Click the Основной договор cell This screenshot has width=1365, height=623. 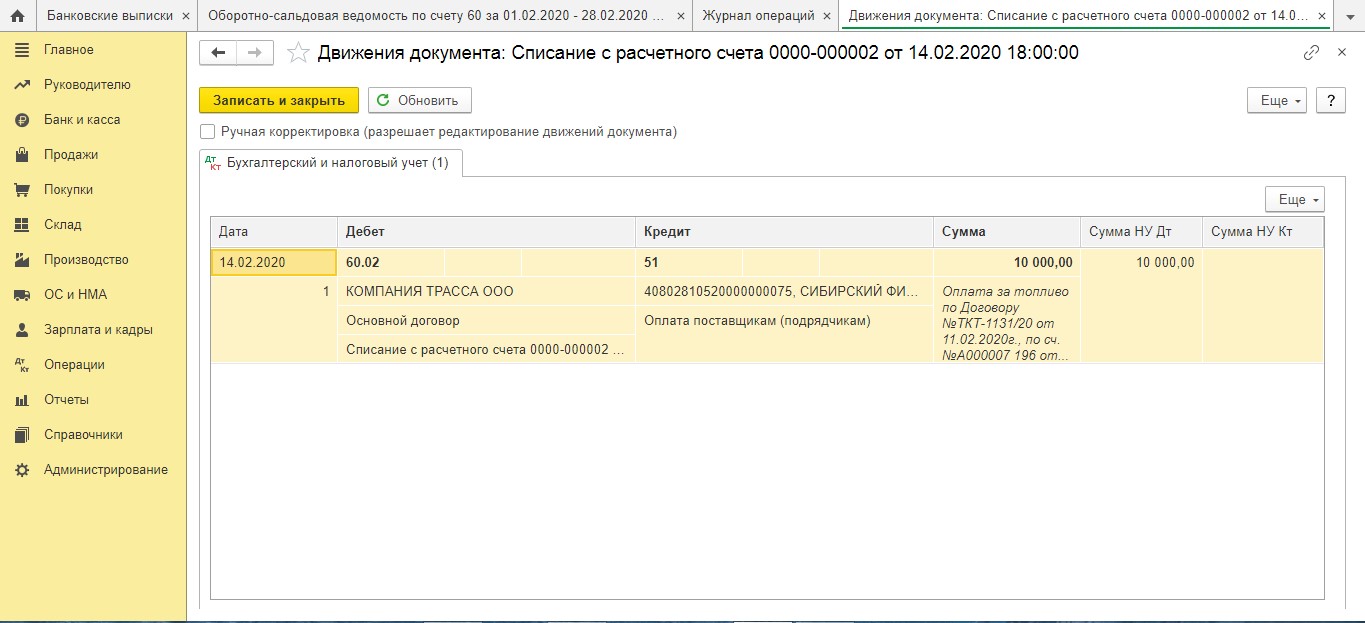coord(486,321)
